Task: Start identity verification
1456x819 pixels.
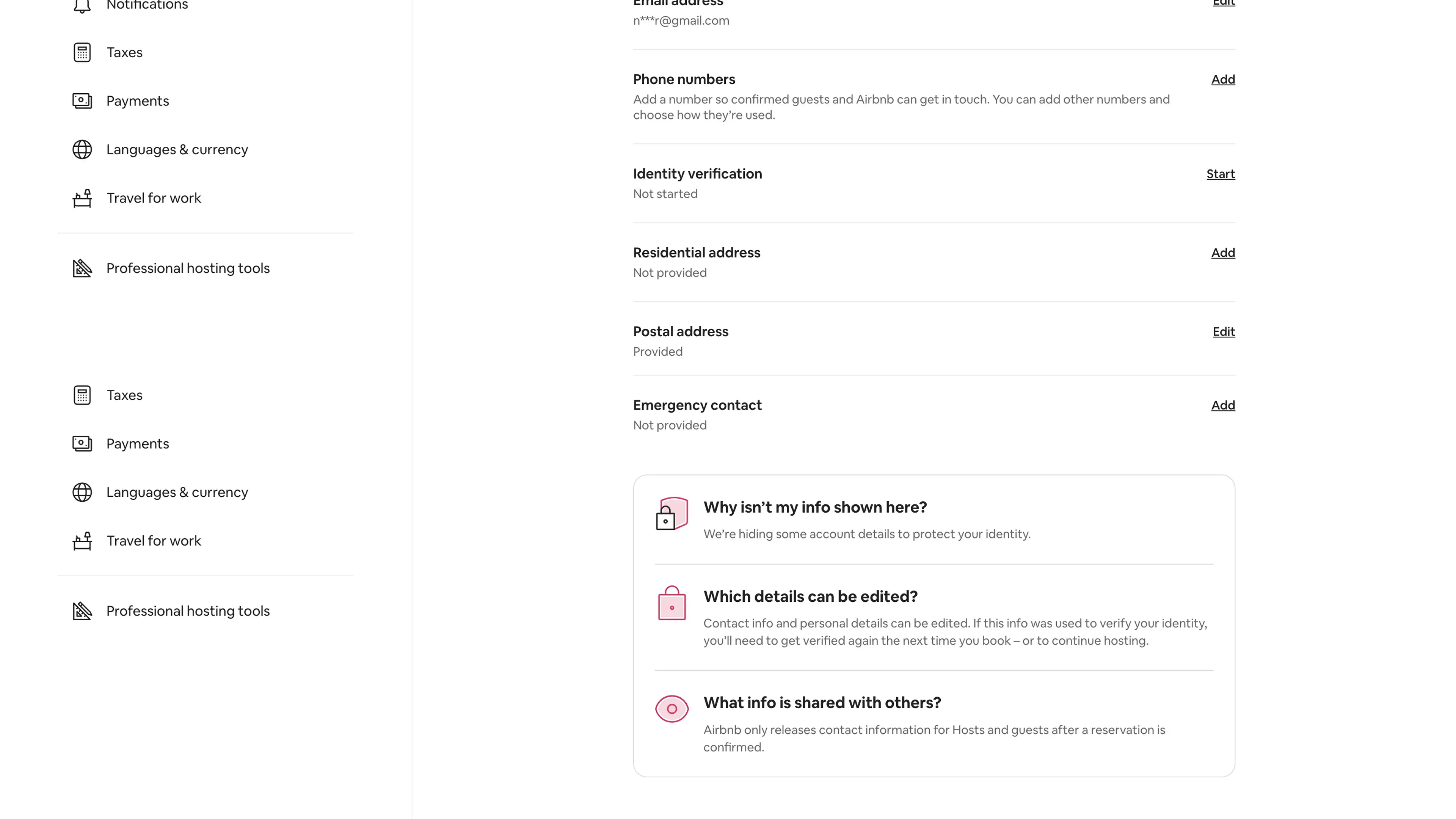Action: tap(1220, 174)
